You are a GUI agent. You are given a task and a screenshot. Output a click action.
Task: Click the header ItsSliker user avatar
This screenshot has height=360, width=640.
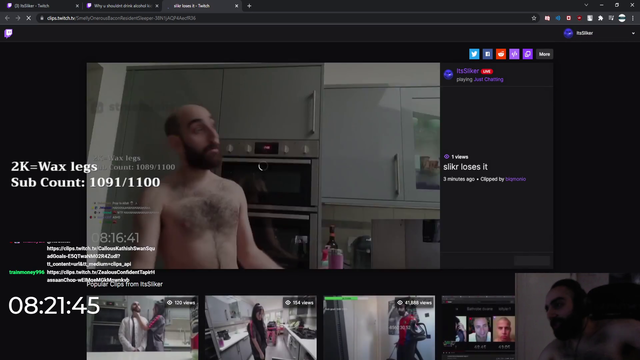point(568,33)
